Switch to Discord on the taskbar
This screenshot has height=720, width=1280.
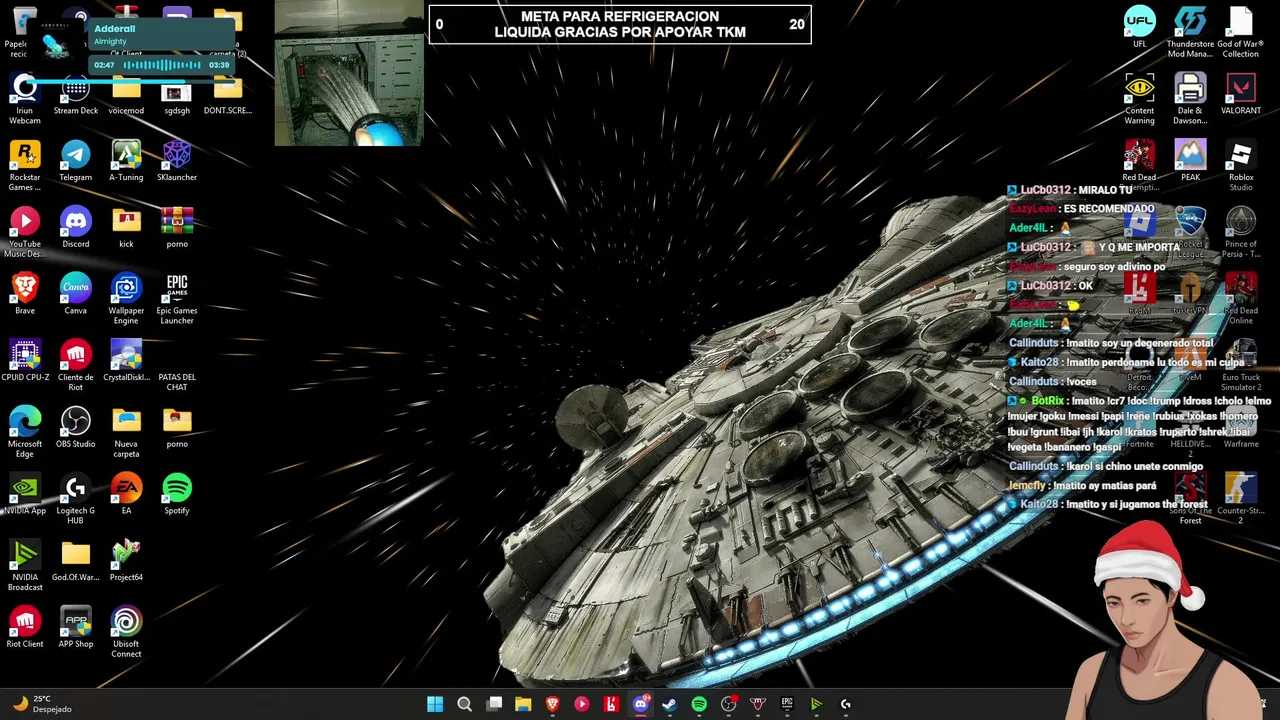pos(641,704)
